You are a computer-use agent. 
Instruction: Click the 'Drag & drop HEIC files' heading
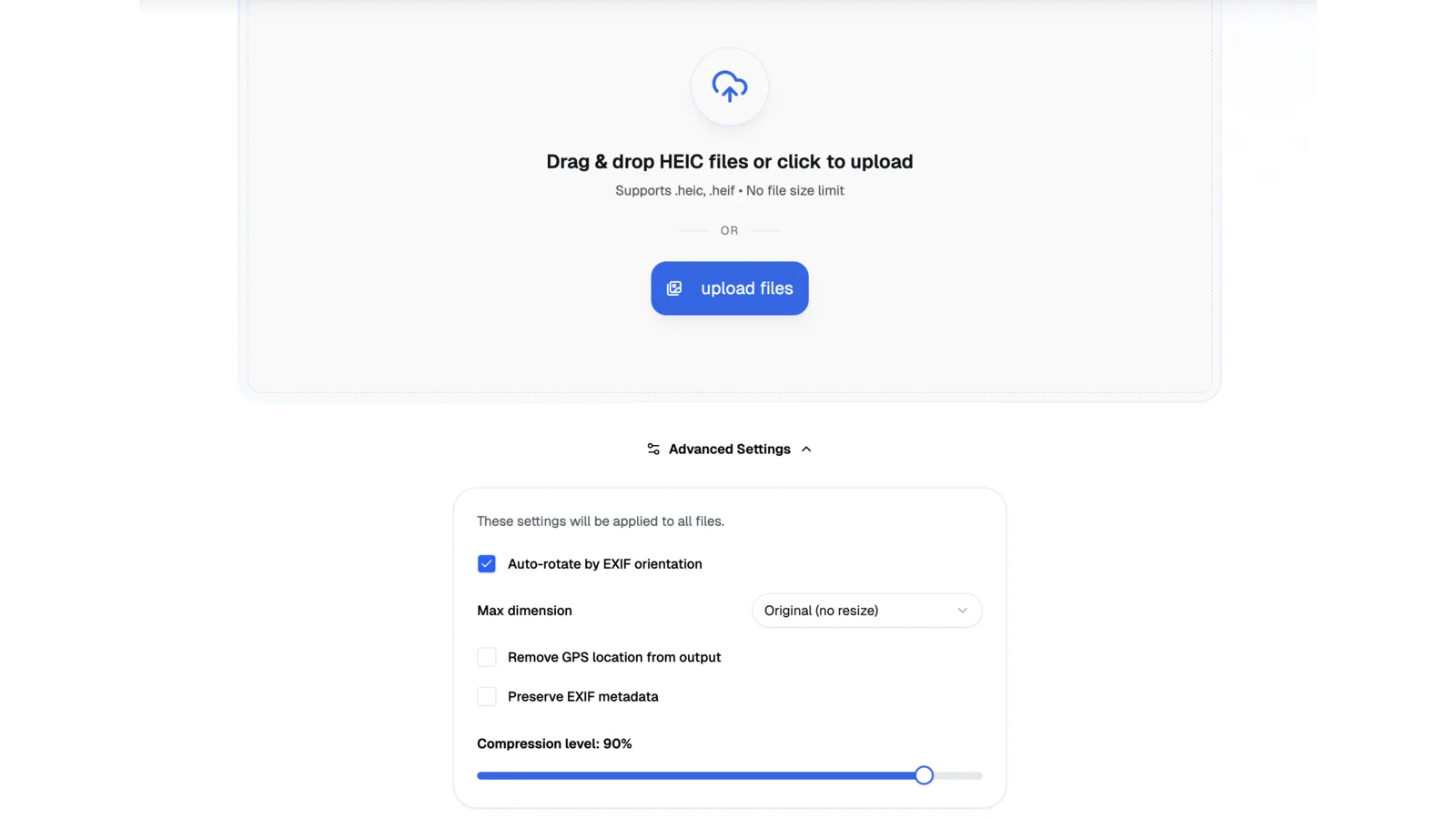(x=729, y=161)
